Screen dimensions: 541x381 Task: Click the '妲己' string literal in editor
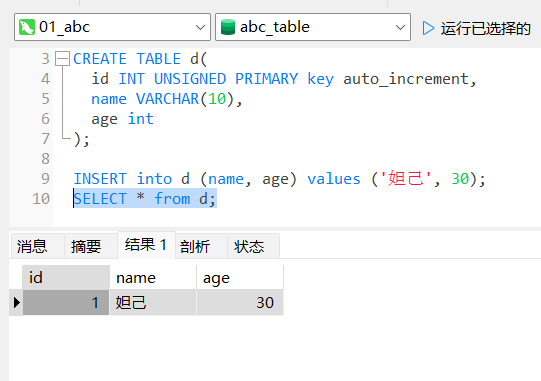pyautogui.click(x=406, y=179)
